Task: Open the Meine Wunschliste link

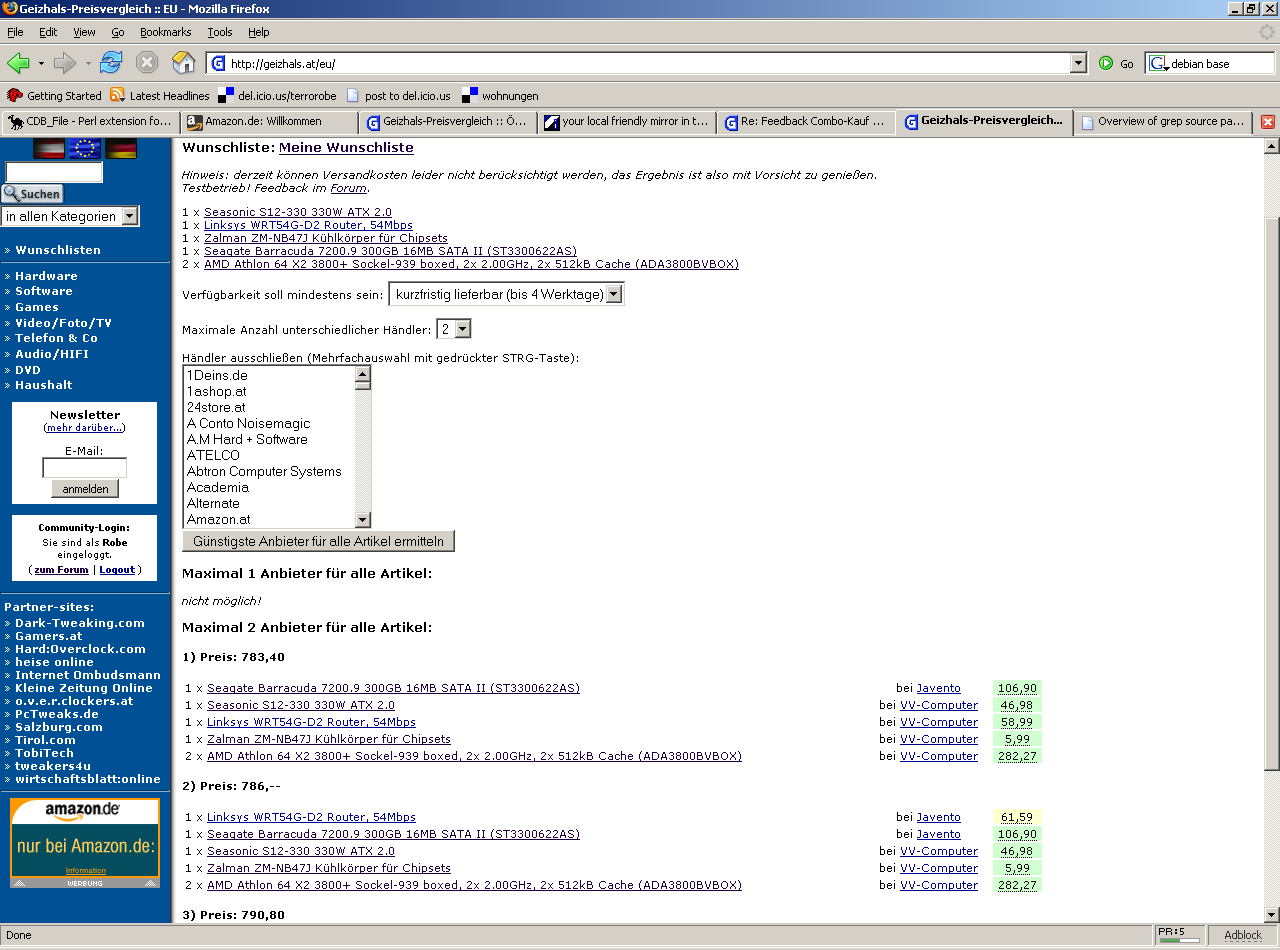Action: point(346,148)
